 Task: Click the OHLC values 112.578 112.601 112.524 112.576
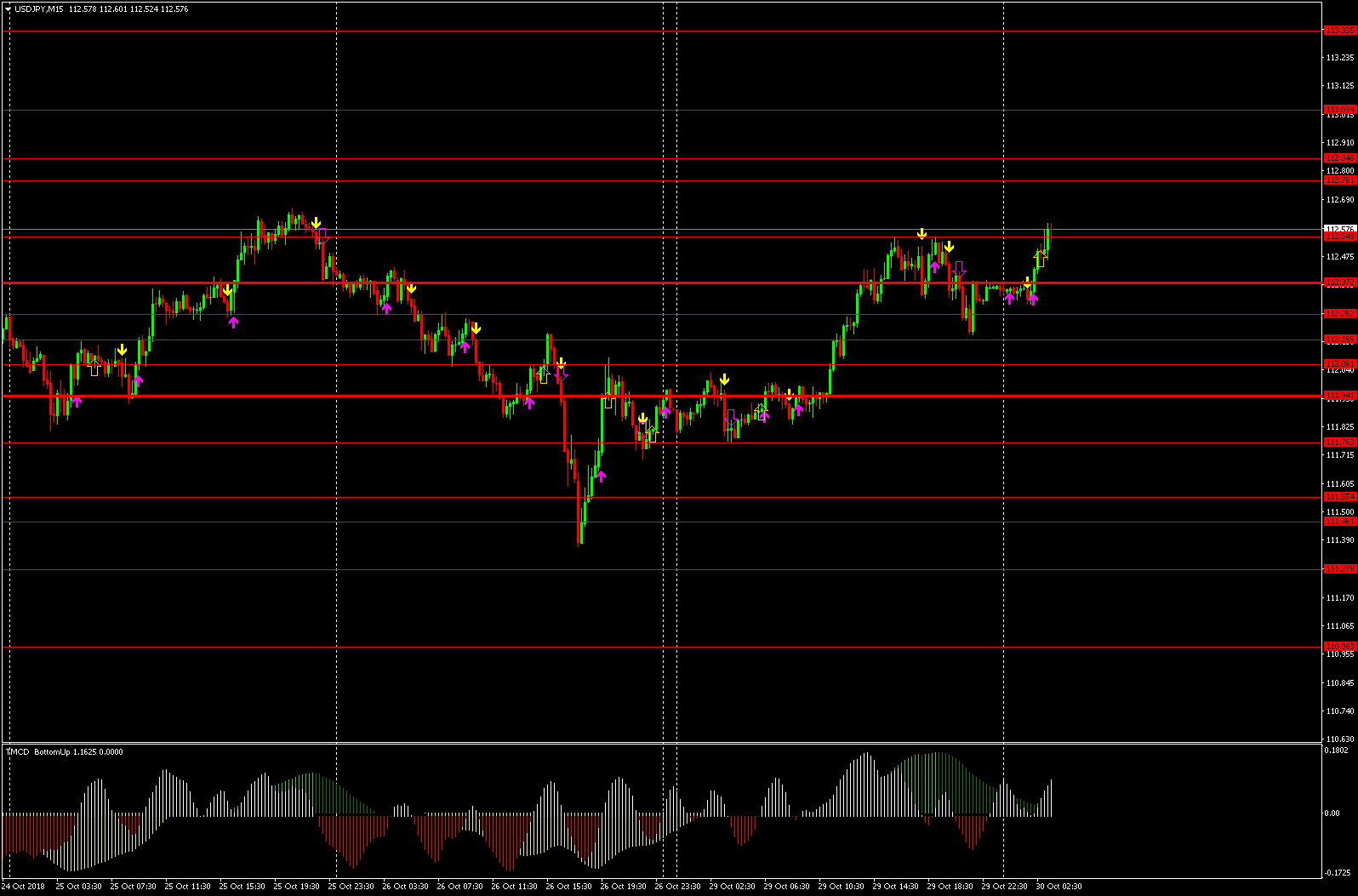click(128, 9)
